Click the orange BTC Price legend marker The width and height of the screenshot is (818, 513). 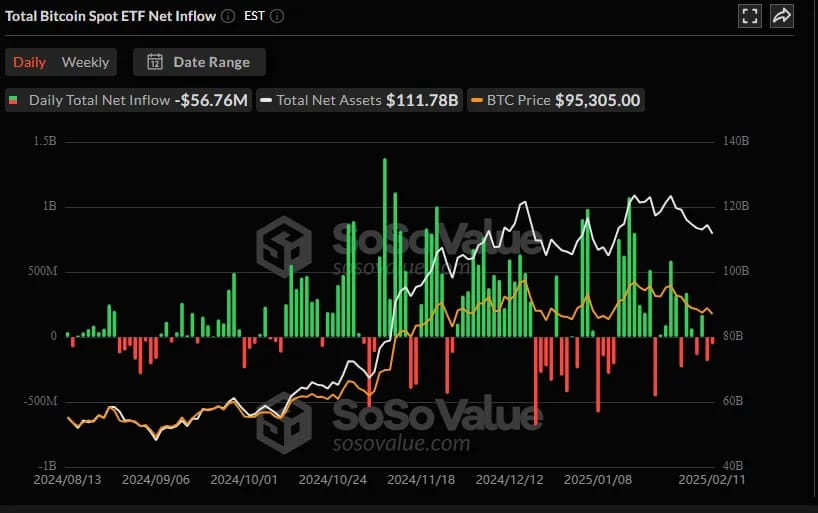(476, 100)
